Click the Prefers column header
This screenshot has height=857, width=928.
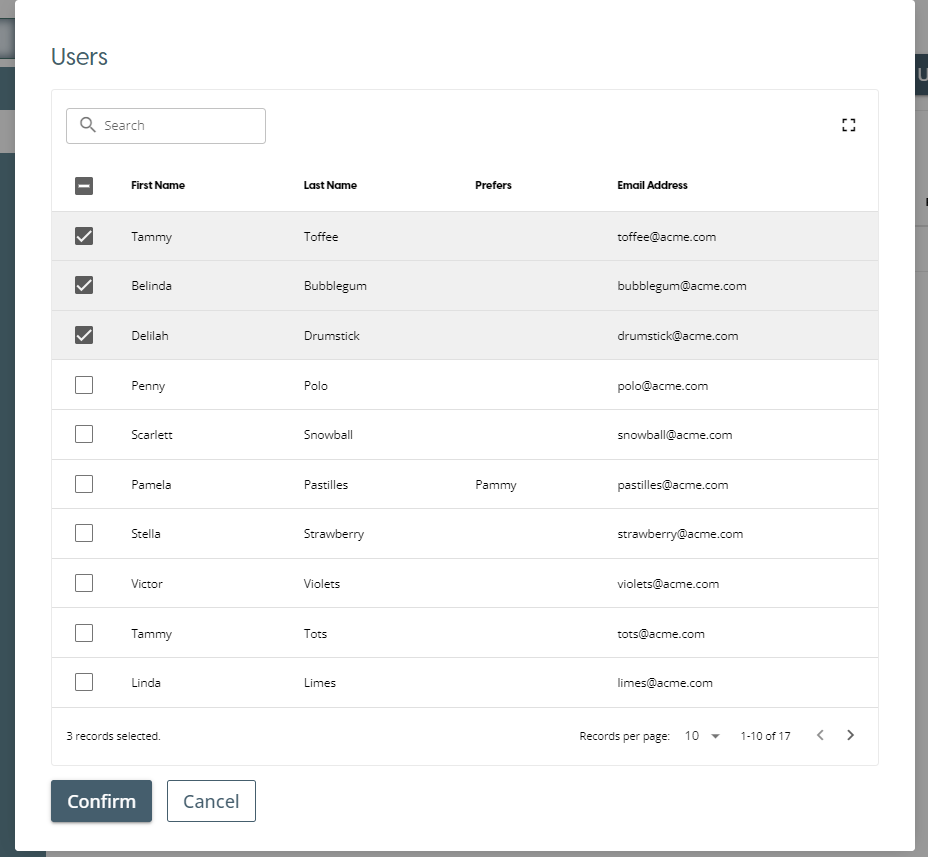[493, 185]
